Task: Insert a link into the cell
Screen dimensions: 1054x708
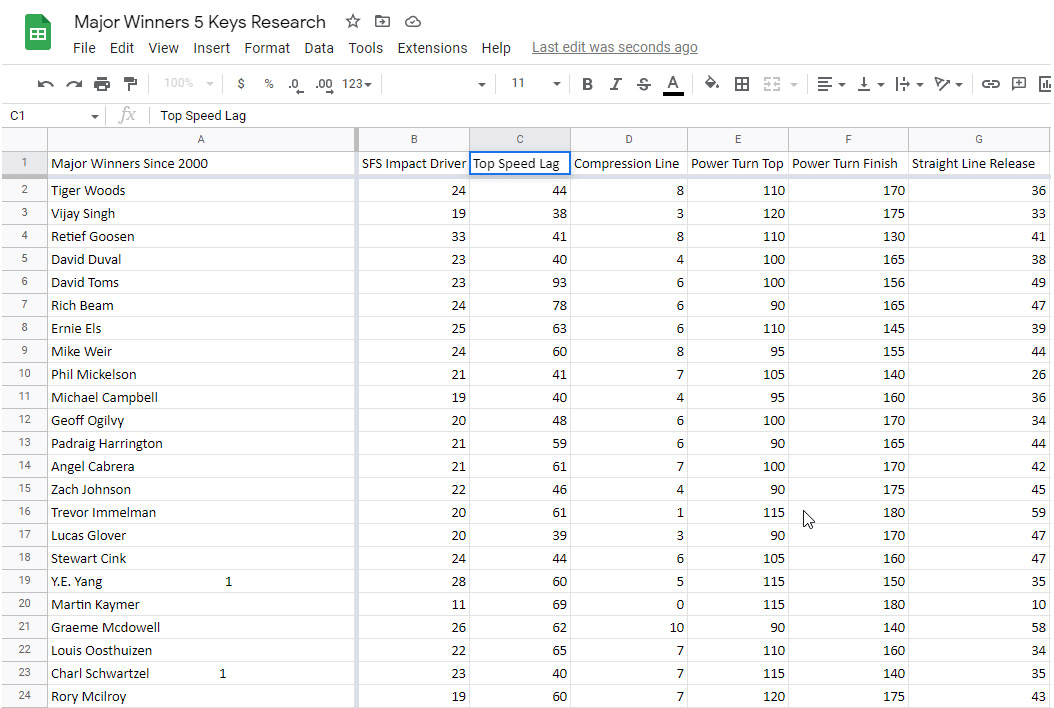Action: pyautogui.click(x=989, y=84)
